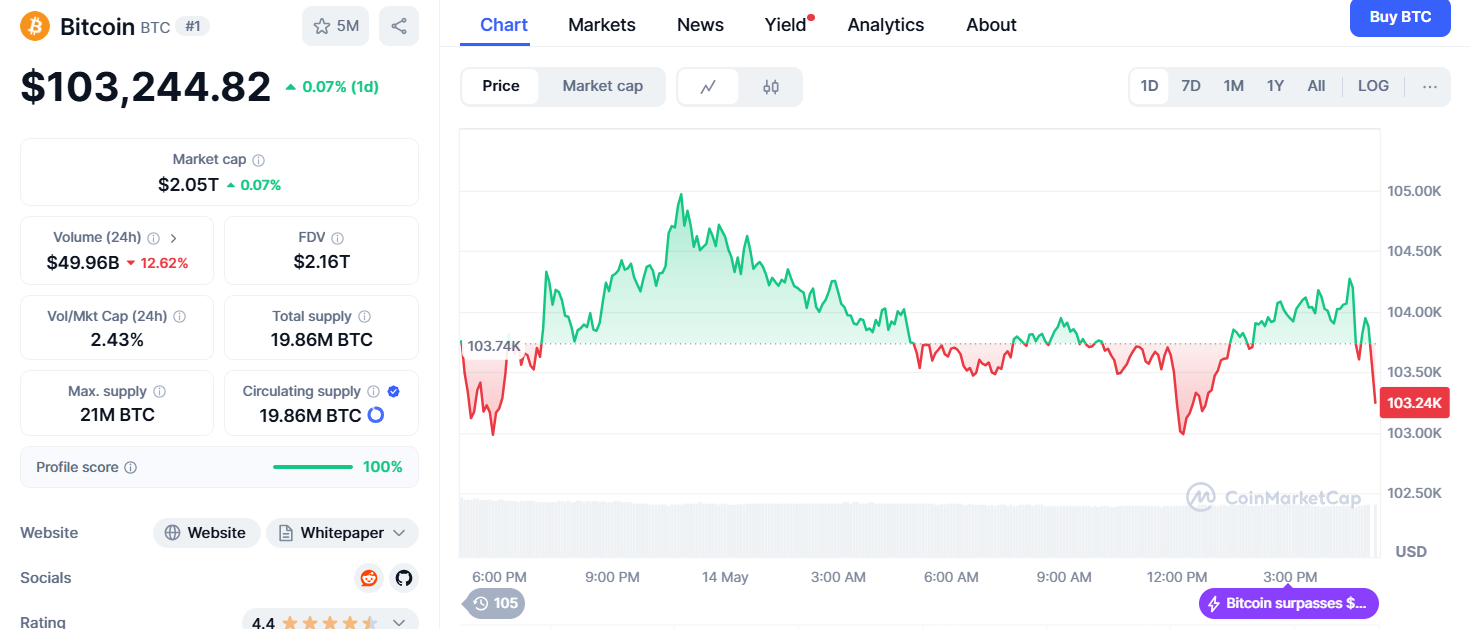Click the 21M BTC max supply value
Image resolution: width=1470 pixels, height=629 pixels.
[x=117, y=415]
